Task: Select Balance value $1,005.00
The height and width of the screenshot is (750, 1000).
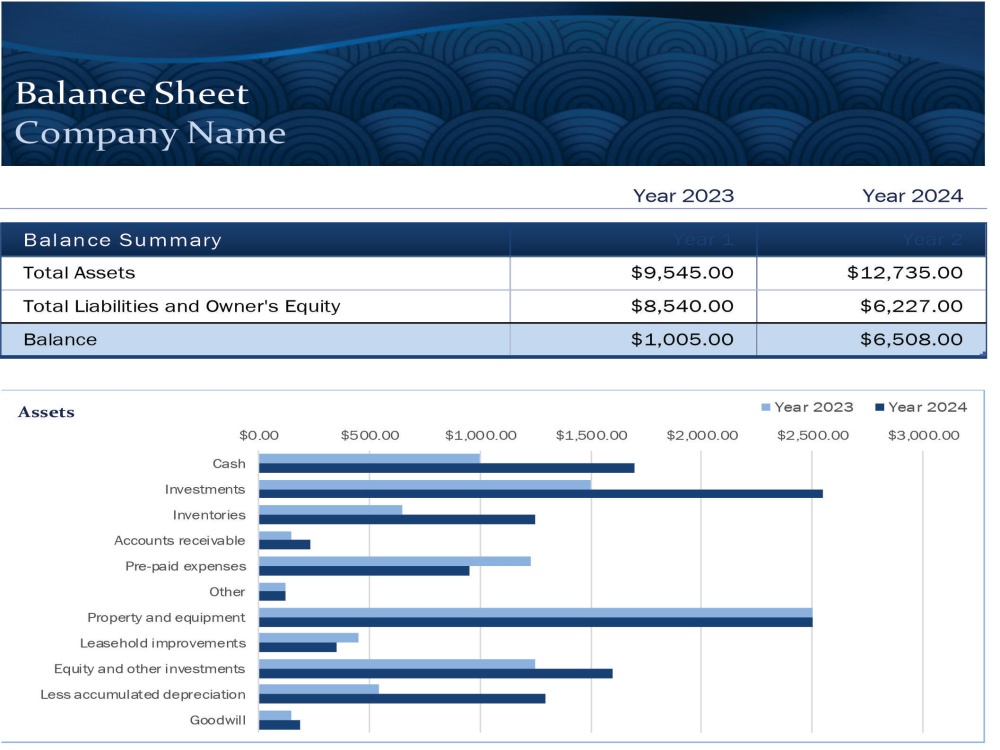Action: tap(682, 339)
